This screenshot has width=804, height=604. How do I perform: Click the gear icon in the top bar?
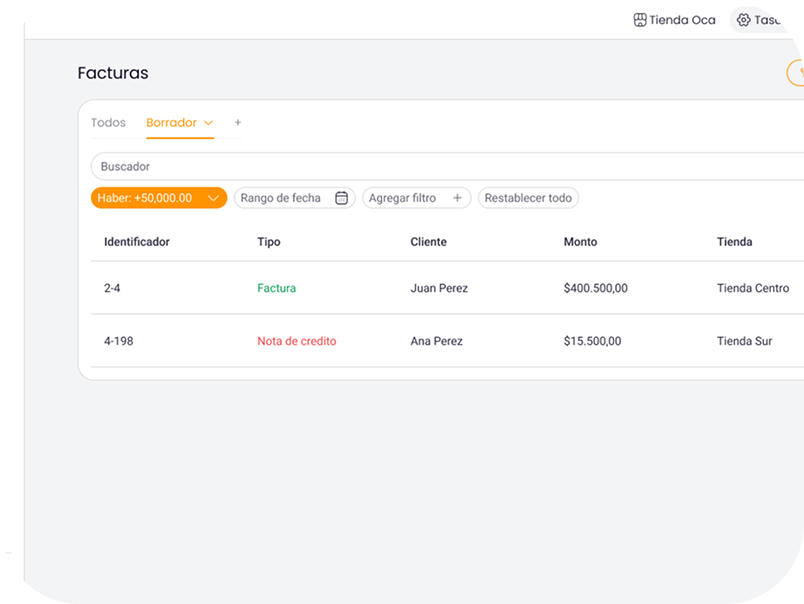click(743, 20)
